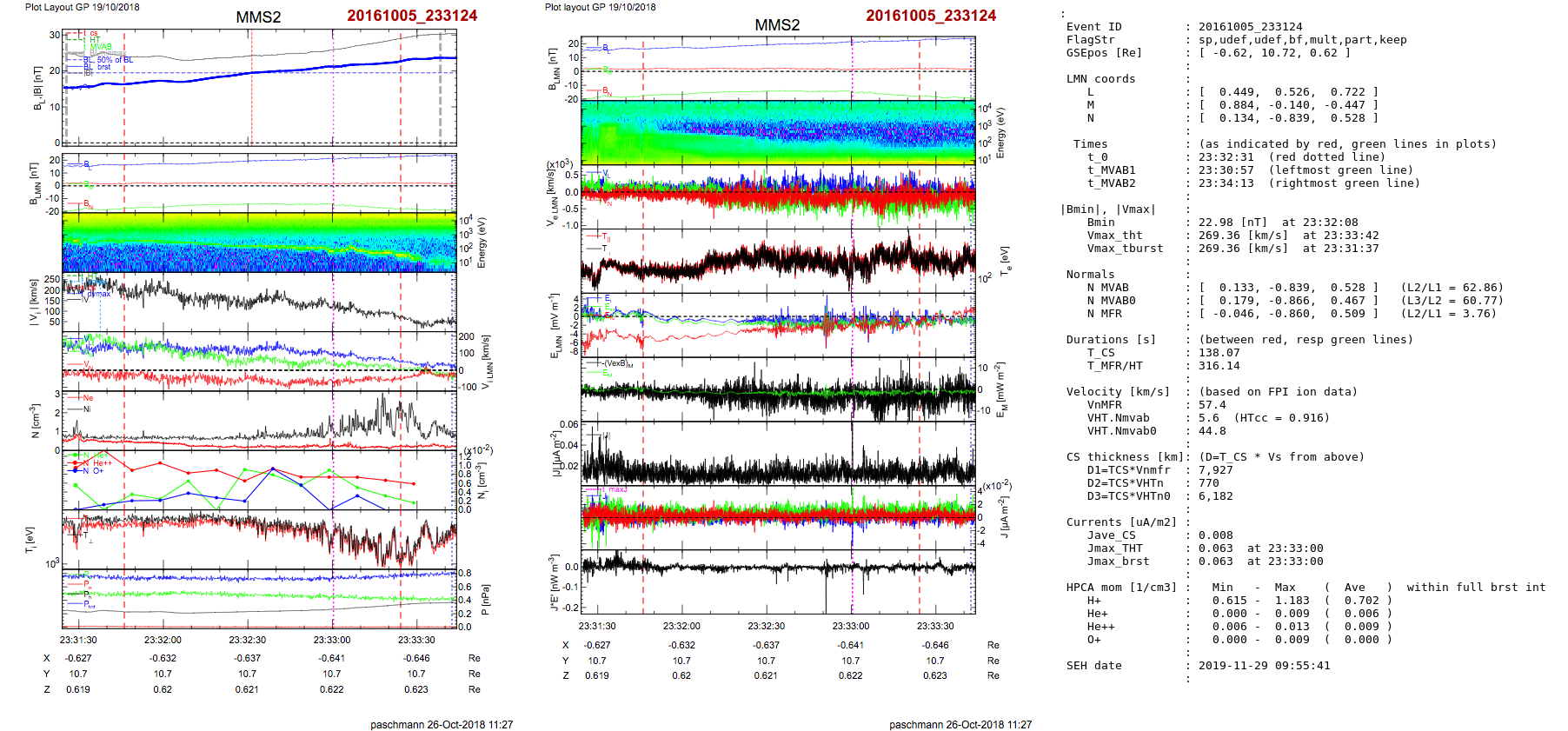The image size is (1568, 731).
Task: Click "Plot Layout GP 19/10/2018" at top left
Action: click(x=83, y=7)
